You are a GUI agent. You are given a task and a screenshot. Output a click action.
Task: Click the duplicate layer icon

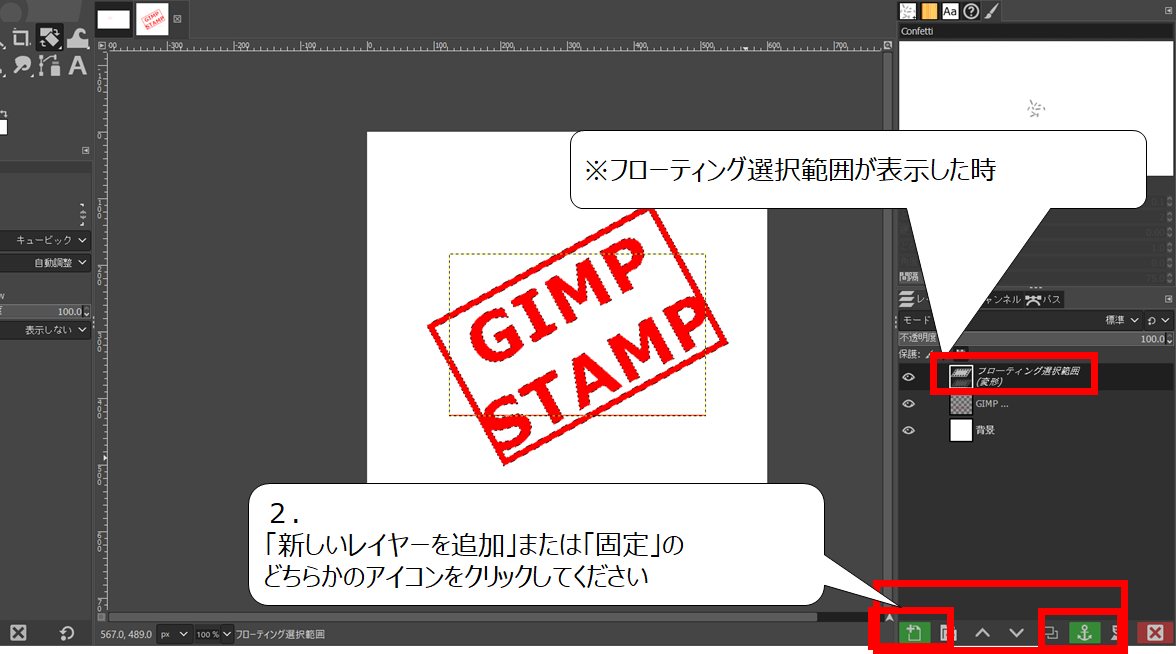tap(1052, 633)
